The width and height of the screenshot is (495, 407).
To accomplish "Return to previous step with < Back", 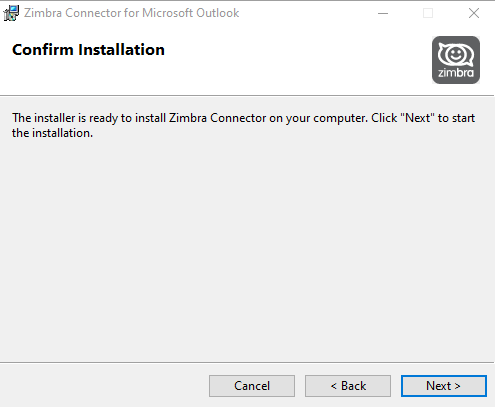I will point(348,386).
